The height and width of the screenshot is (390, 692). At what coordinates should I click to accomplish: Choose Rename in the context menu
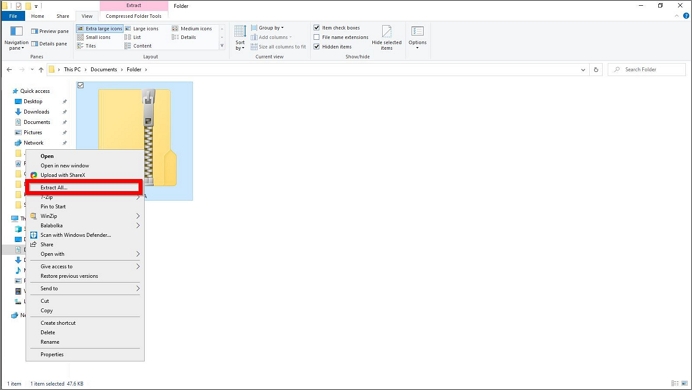pos(85,342)
